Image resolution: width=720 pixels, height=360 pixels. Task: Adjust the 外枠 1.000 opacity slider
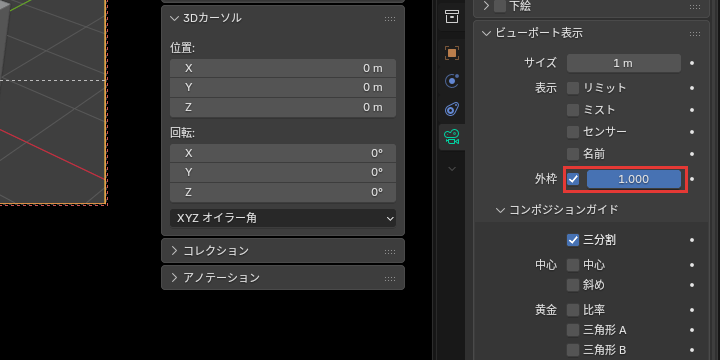point(634,179)
